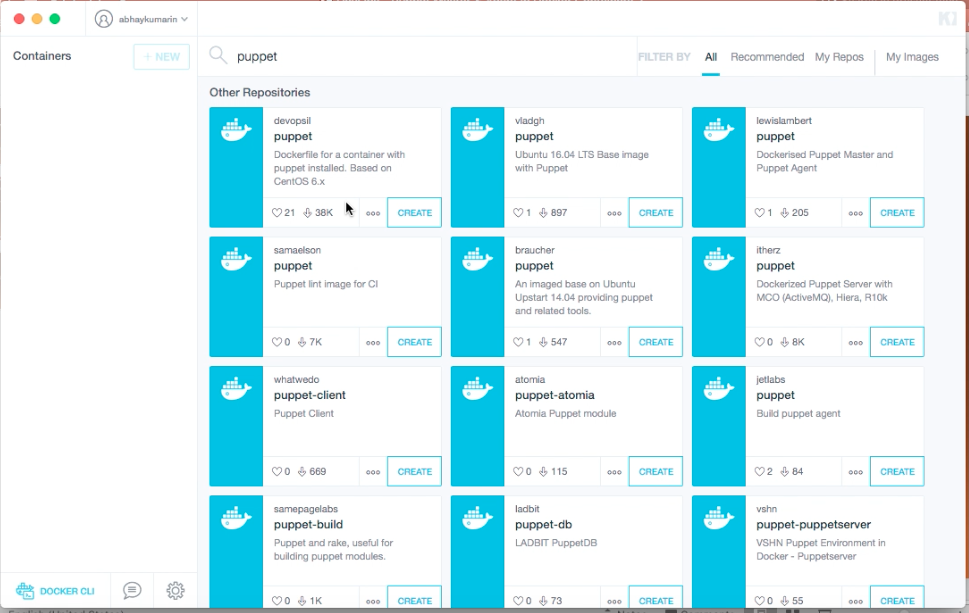Open the Docker CLI icon
Viewport: 969px width, 613px height.
[x=25, y=591]
